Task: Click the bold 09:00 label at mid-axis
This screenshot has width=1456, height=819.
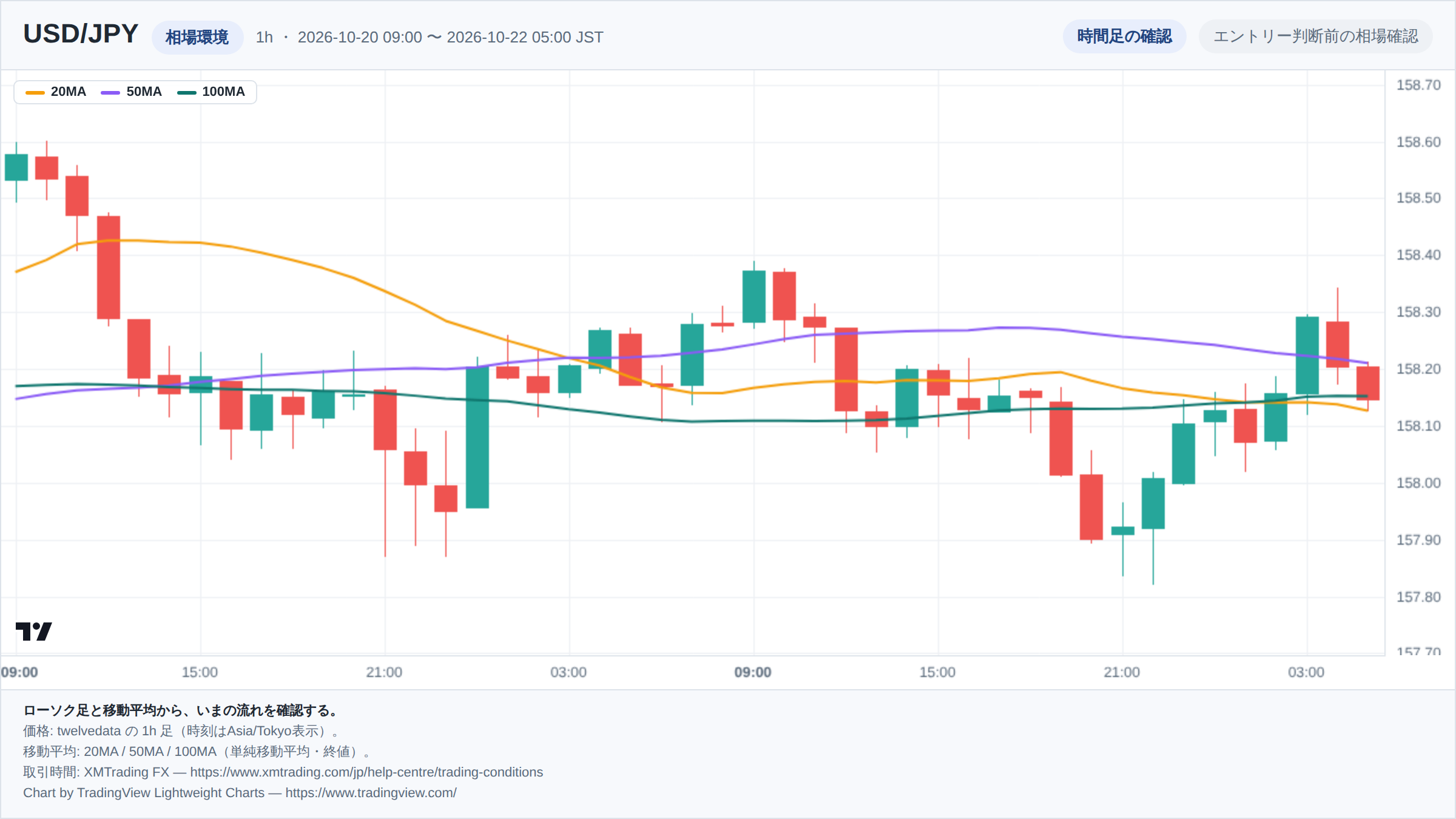Action: [x=753, y=672]
